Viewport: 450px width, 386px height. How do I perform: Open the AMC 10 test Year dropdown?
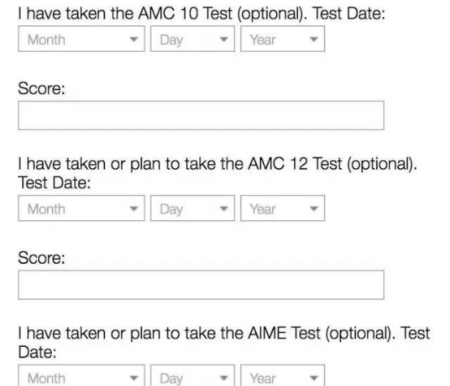pyautogui.click(x=282, y=39)
